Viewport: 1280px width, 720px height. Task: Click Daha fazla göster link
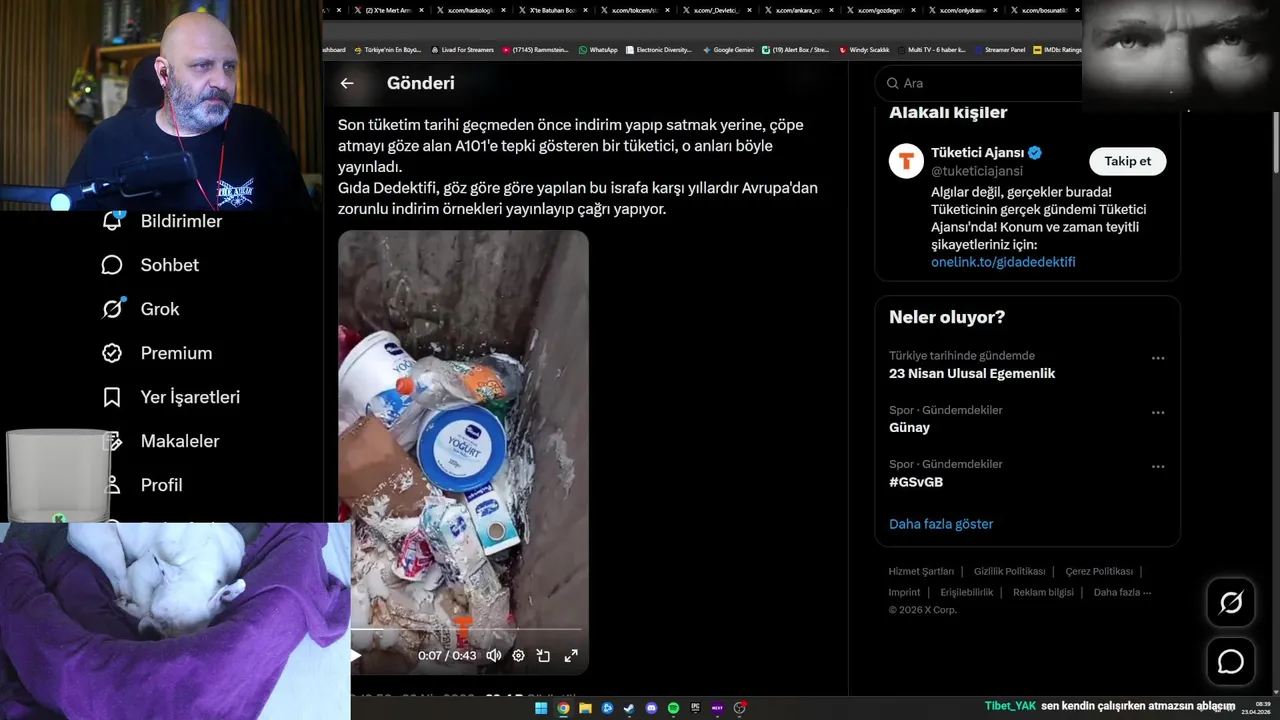941,524
